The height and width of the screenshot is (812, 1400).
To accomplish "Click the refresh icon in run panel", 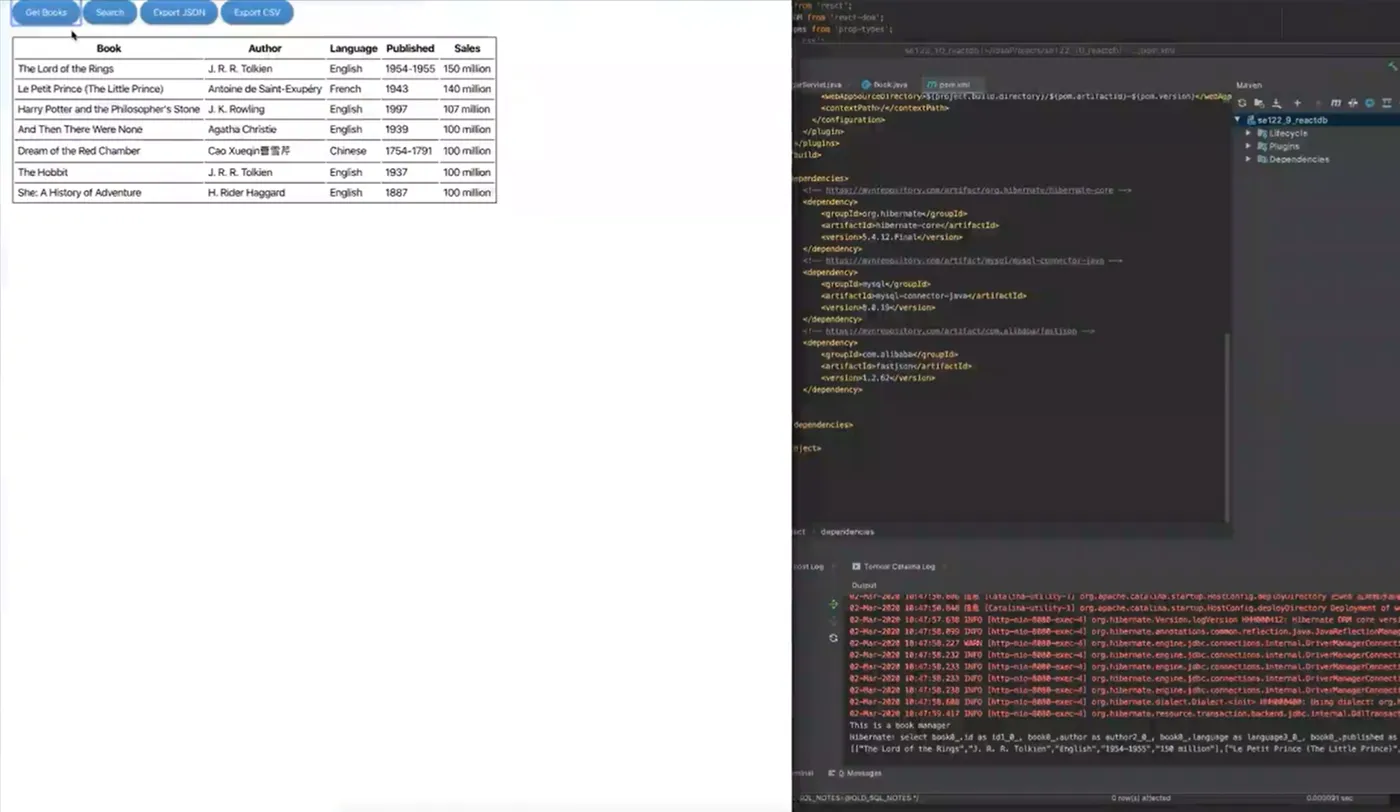I will (834, 638).
